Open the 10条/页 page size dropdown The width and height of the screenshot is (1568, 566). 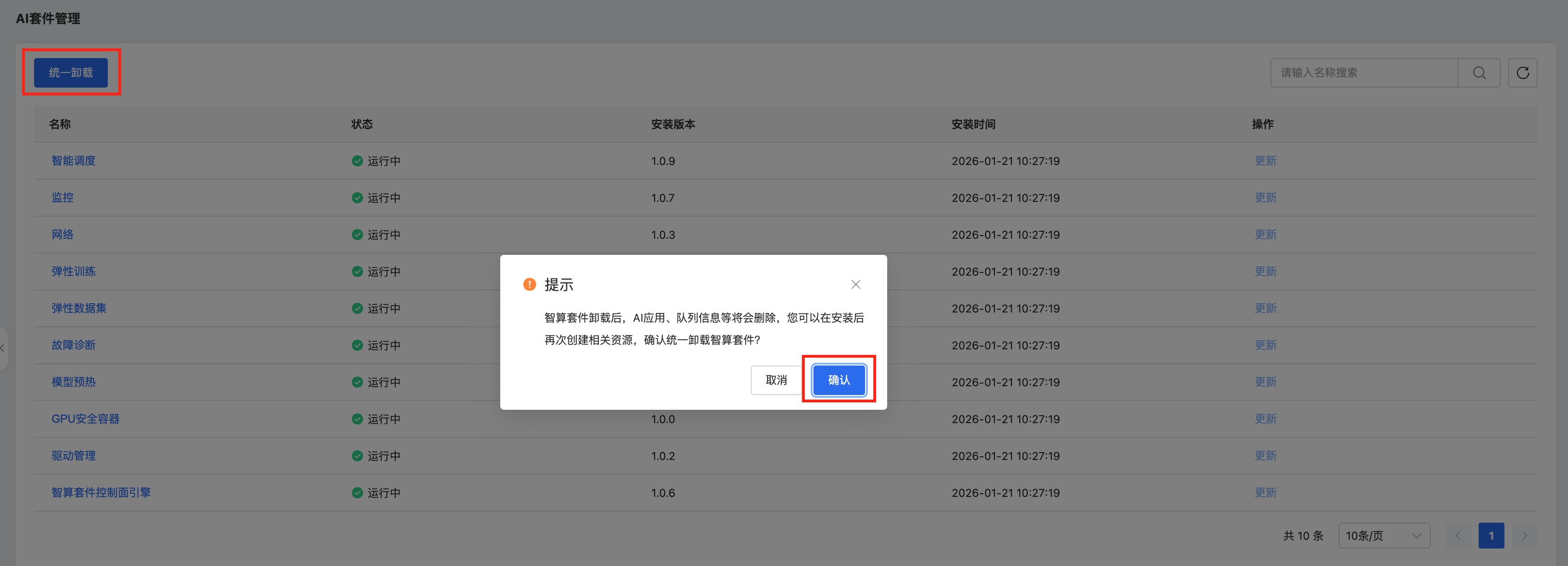tap(1384, 536)
